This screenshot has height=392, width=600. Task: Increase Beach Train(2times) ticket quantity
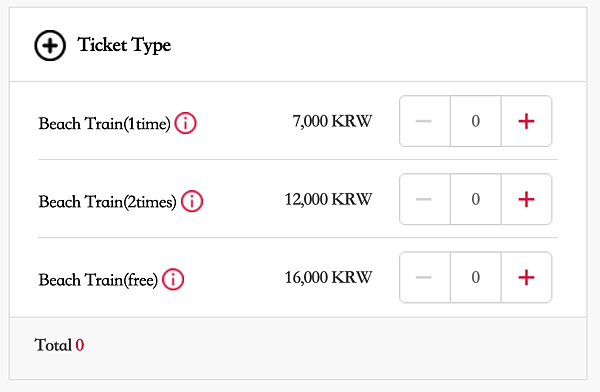(527, 199)
